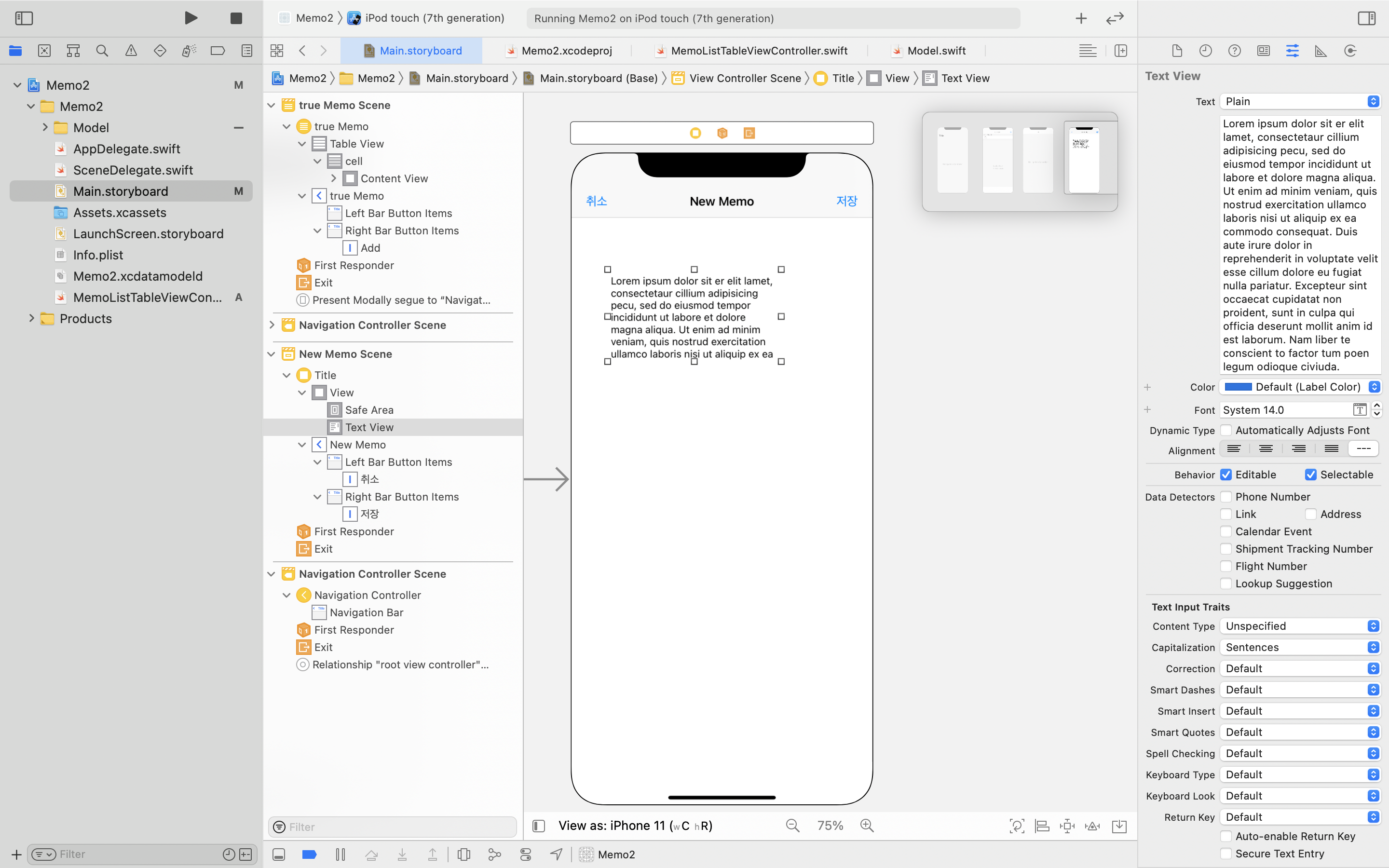This screenshot has height=868, width=1389.
Task: Show the Identity inspector icon
Action: pyautogui.click(x=1263, y=51)
